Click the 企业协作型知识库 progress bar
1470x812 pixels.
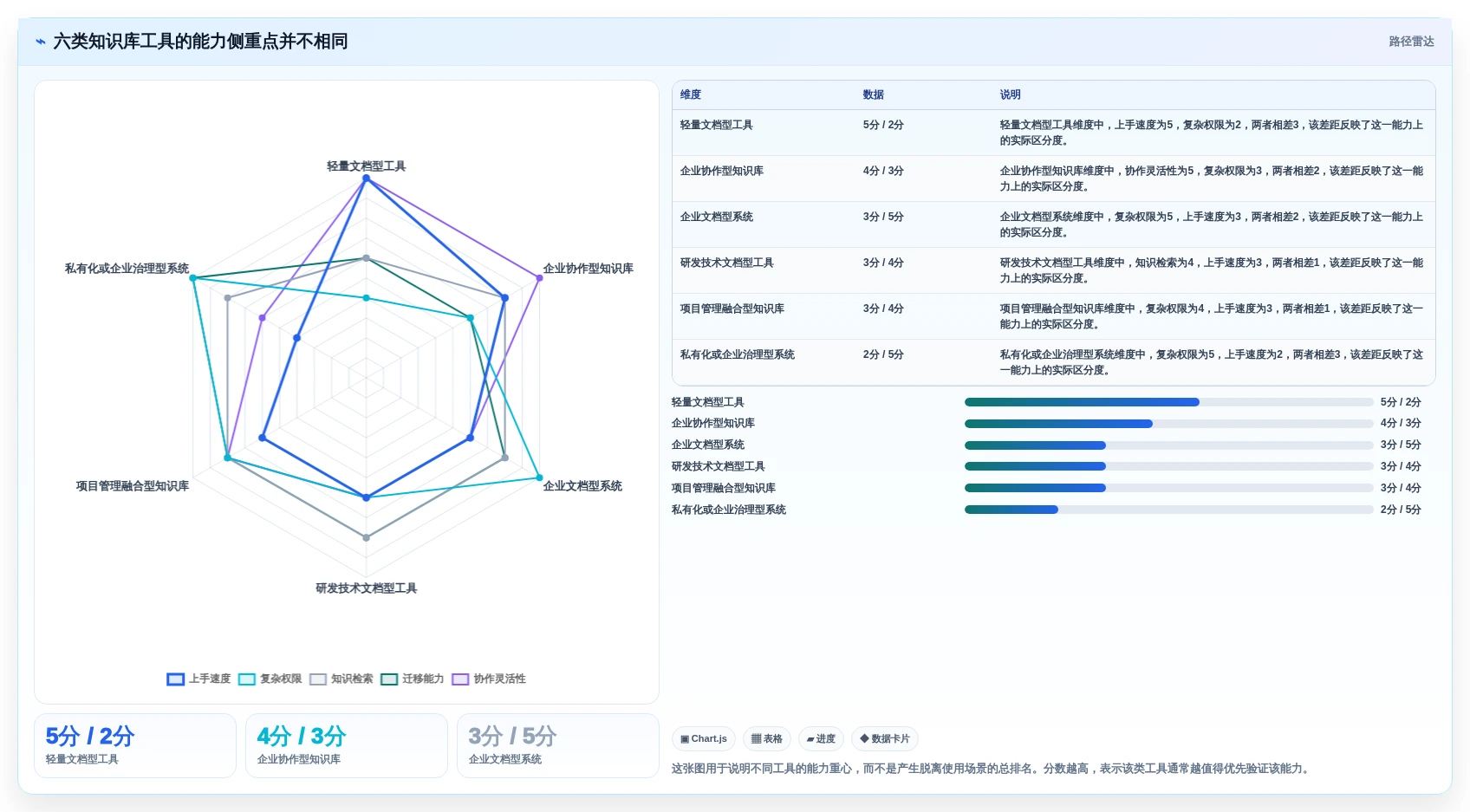(1168, 424)
